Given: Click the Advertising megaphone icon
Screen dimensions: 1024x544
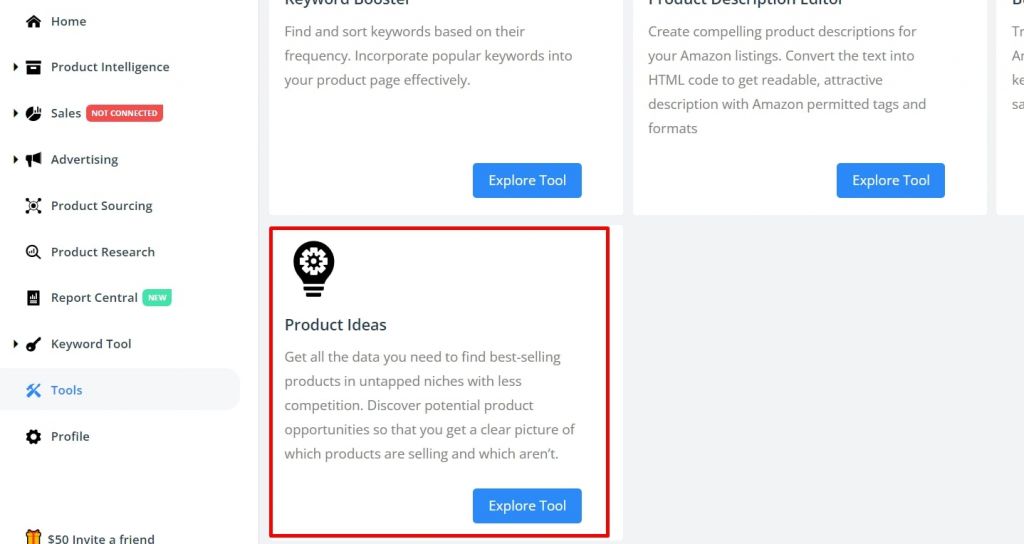Looking at the screenshot, I should (x=33, y=159).
